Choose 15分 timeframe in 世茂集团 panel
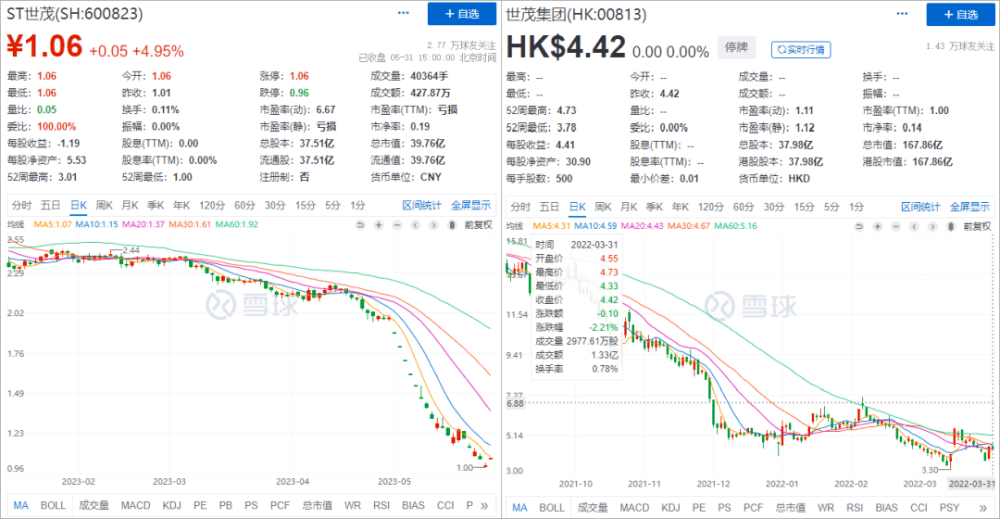This screenshot has height=519, width=1000. [804, 207]
